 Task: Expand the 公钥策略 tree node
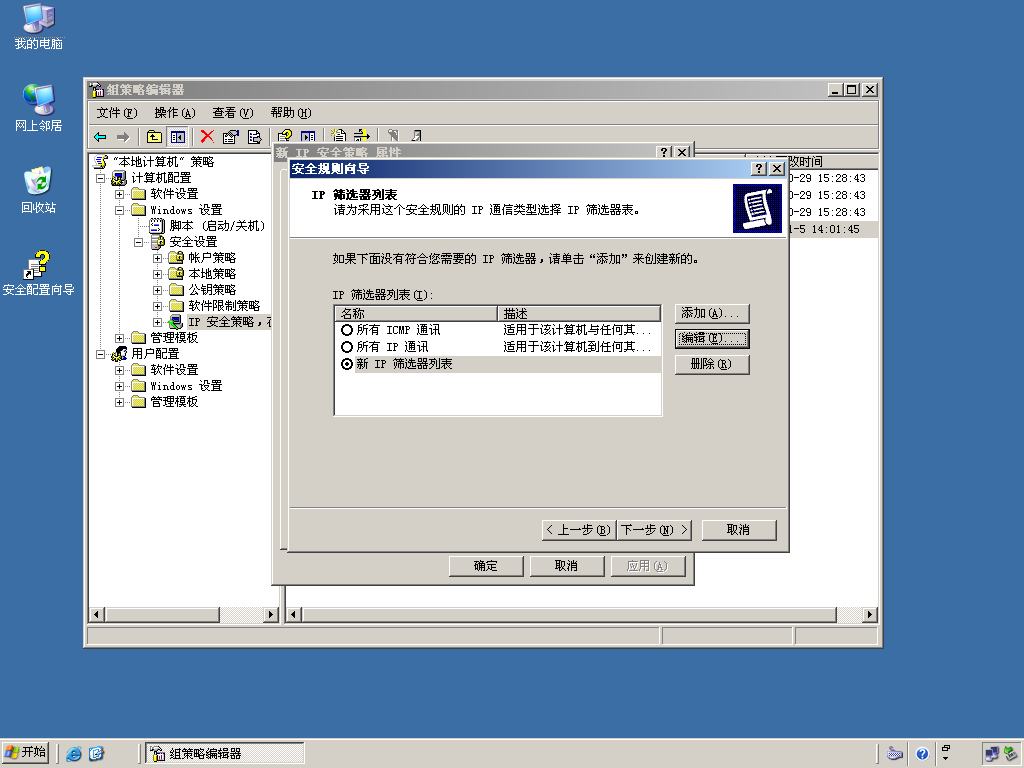pyautogui.click(x=157, y=290)
